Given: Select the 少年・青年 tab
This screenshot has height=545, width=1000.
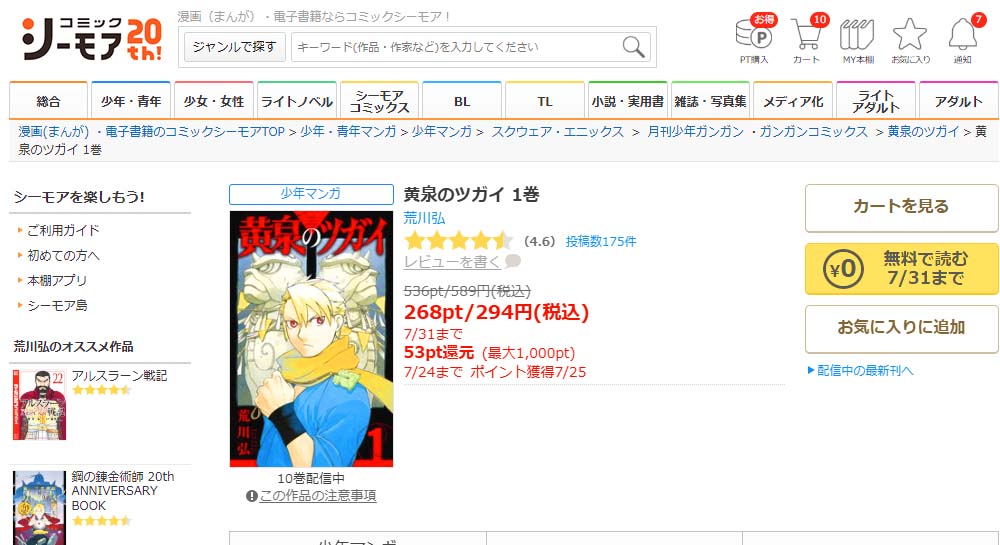Looking at the screenshot, I should click(x=131, y=101).
